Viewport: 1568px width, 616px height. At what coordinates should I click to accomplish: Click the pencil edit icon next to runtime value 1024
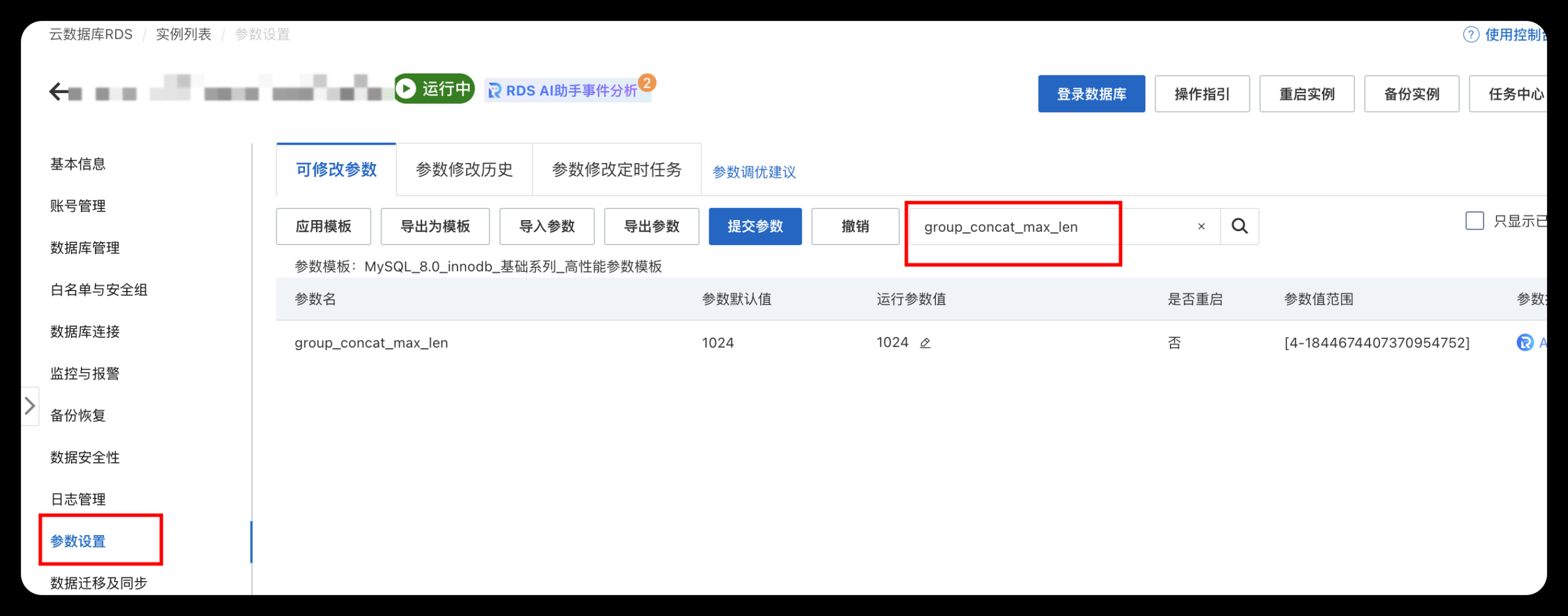(x=925, y=343)
